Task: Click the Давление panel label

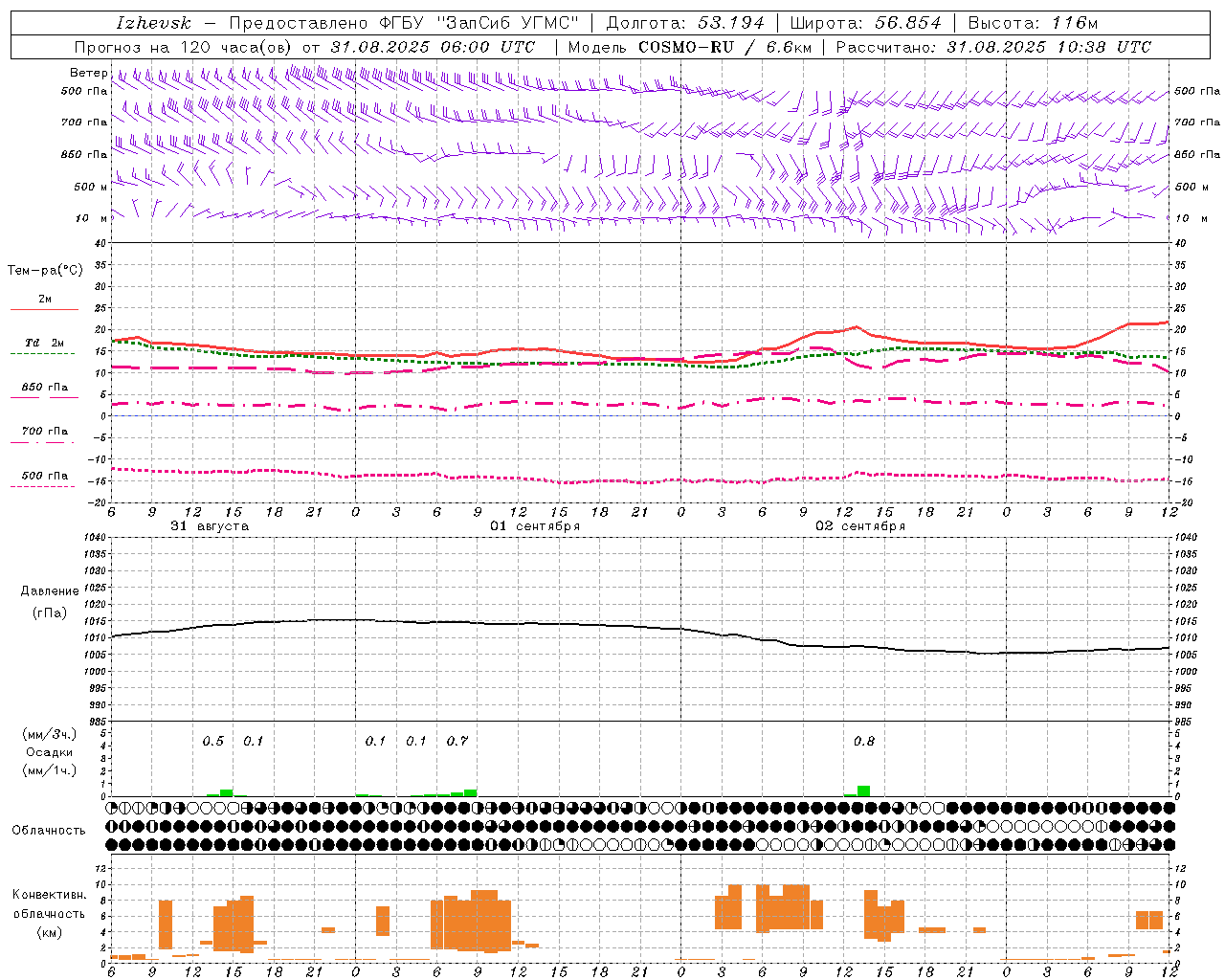Action: (50, 591)
